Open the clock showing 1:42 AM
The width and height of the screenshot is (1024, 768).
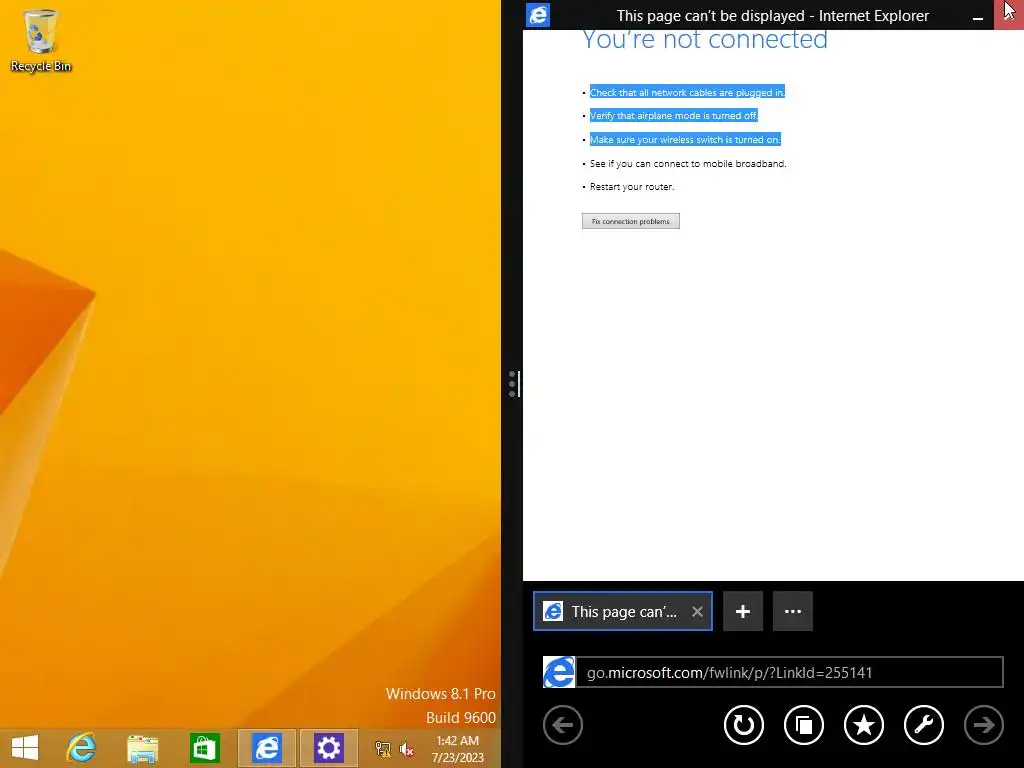click(457, 748)
